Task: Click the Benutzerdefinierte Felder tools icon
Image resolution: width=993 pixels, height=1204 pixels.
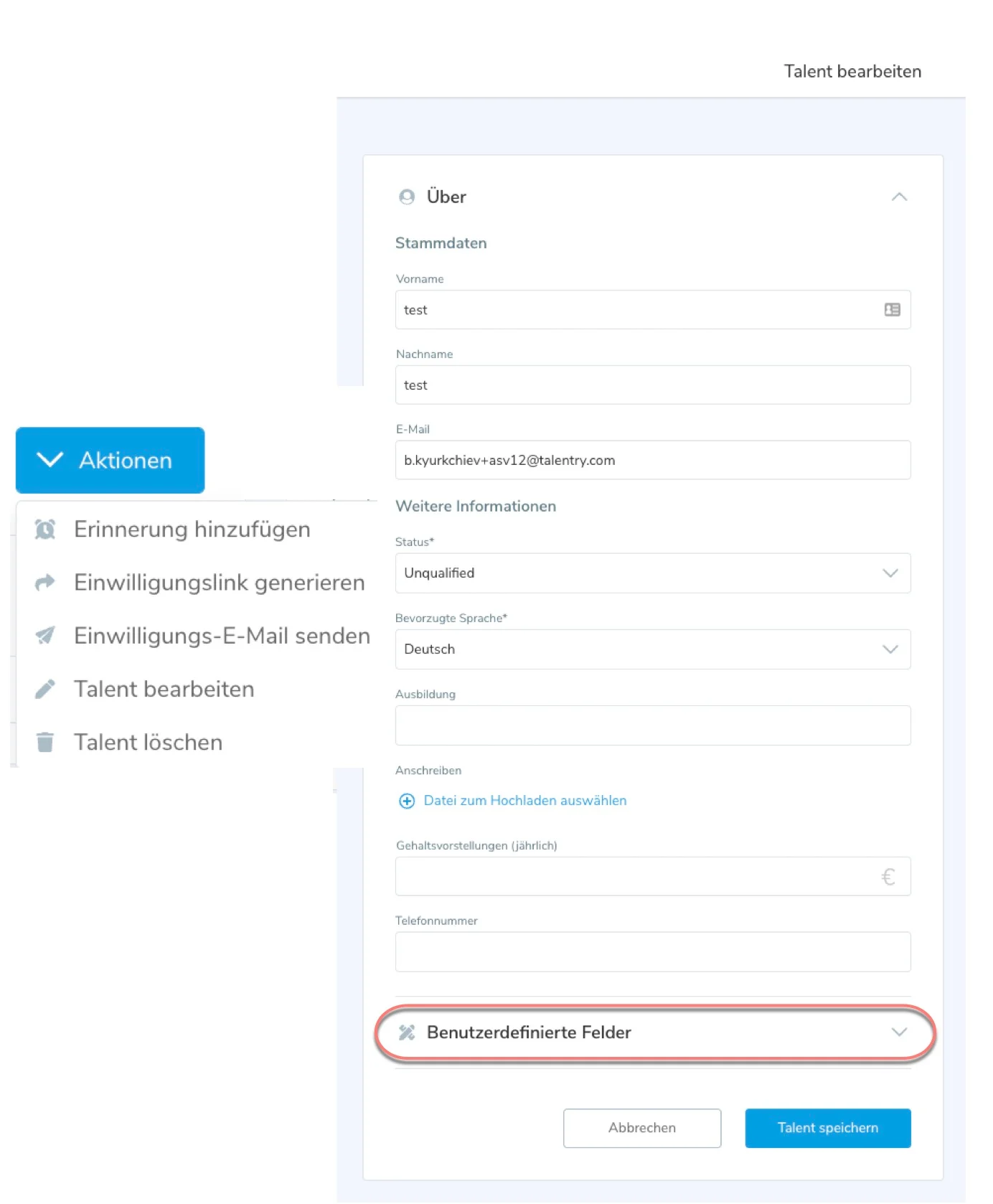Action: (407, 1033)
